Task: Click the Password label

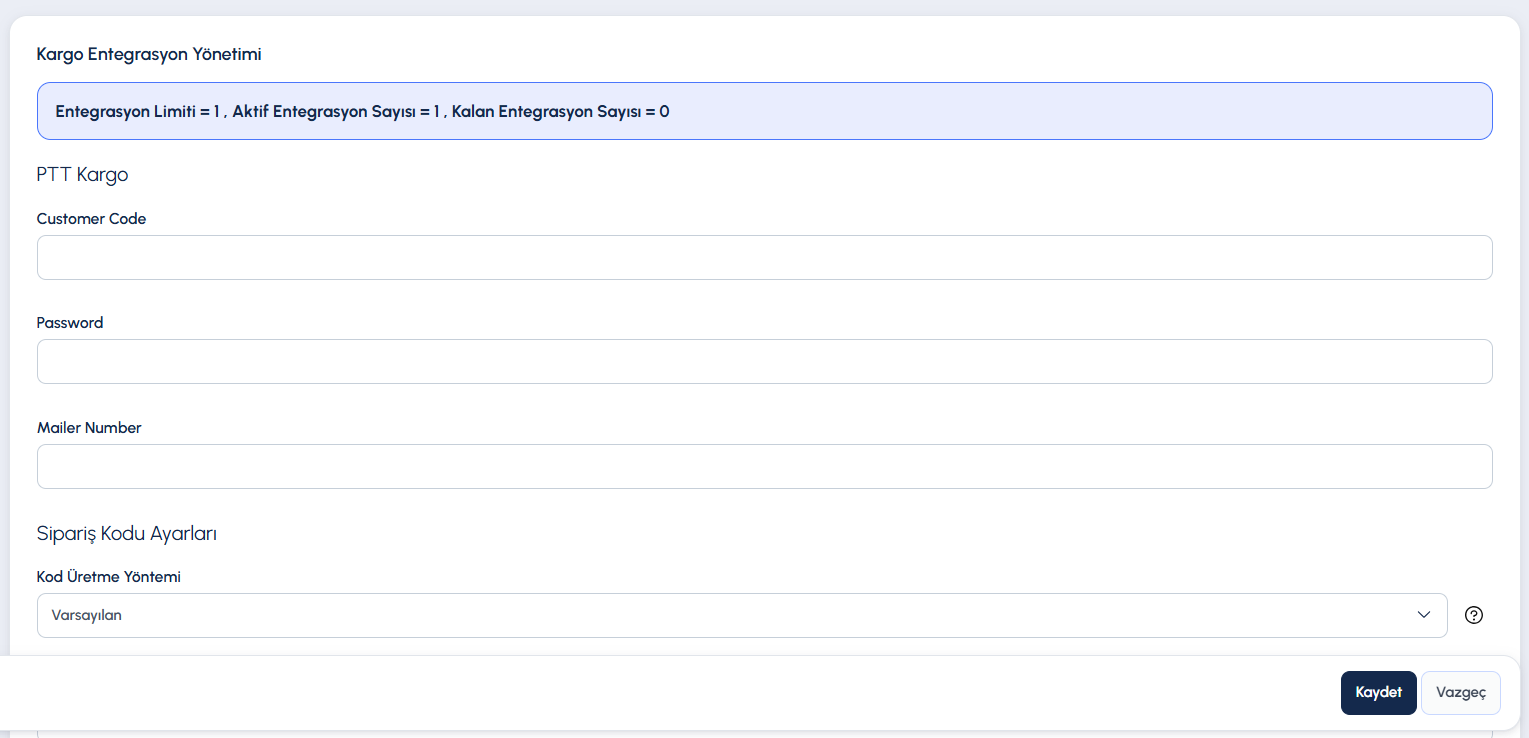Action: tap(70, 323)
